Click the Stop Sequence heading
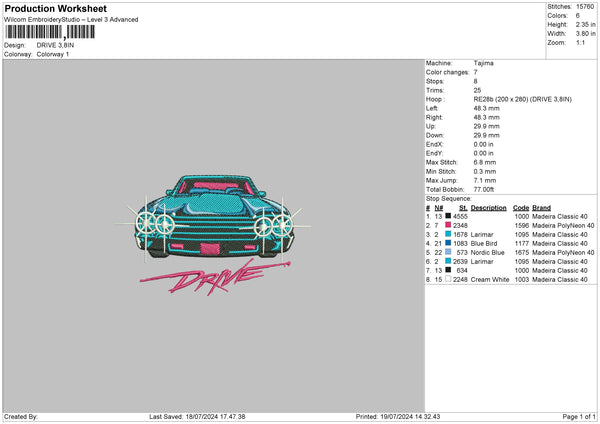Image resolution: width=600 pixels, height=424 pixels. click(448, 199)
